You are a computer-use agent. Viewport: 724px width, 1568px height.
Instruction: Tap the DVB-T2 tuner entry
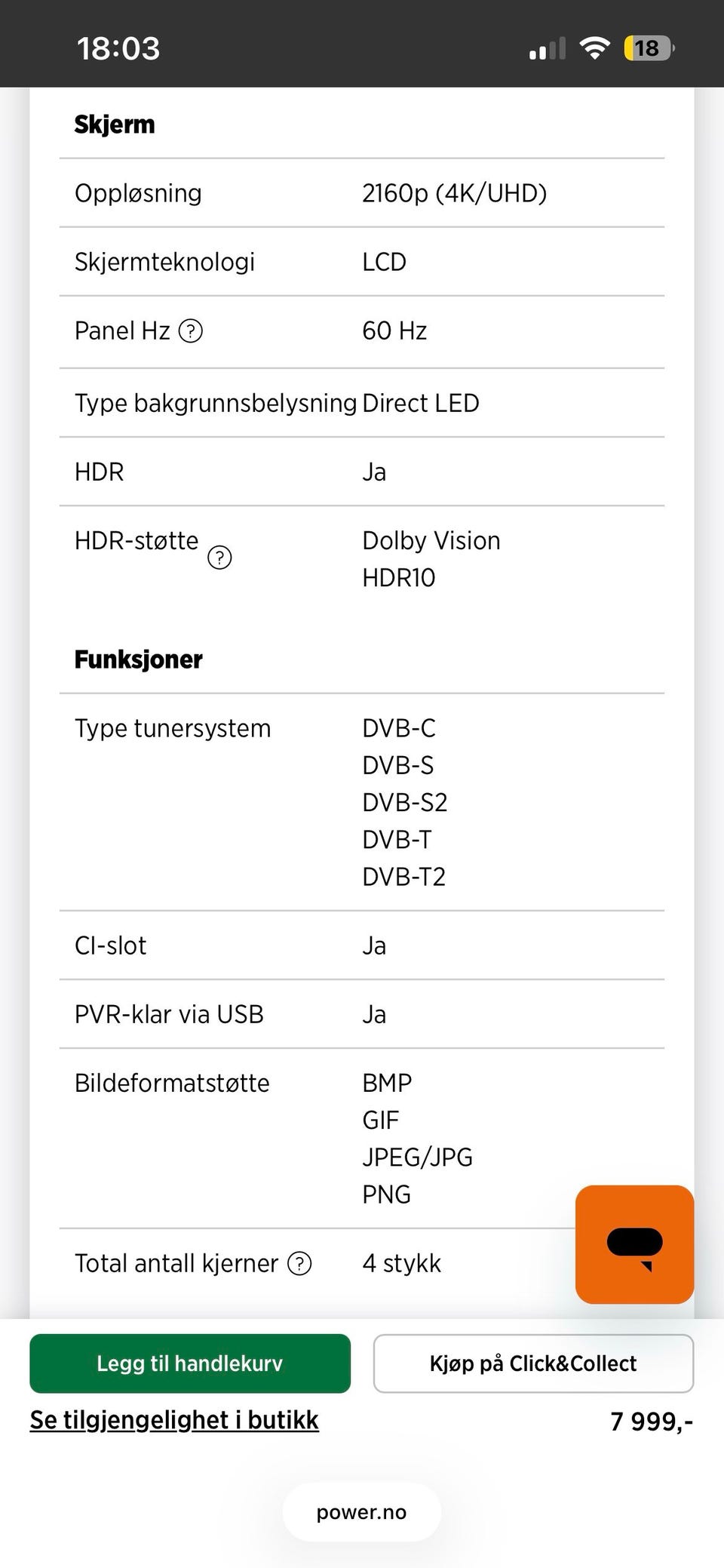point(404,877)
